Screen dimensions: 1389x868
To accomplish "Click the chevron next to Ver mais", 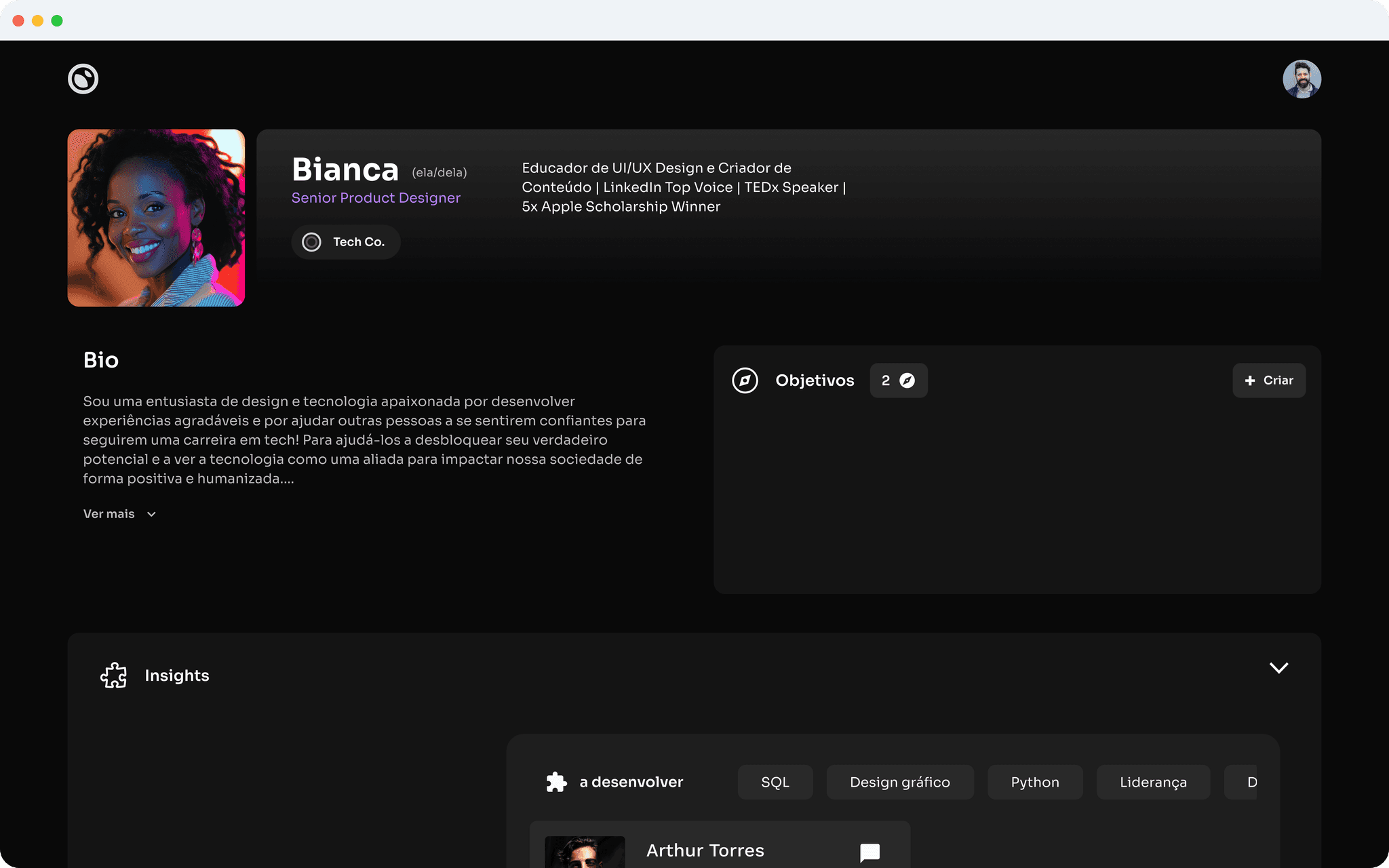I will [x=151, y=514].
